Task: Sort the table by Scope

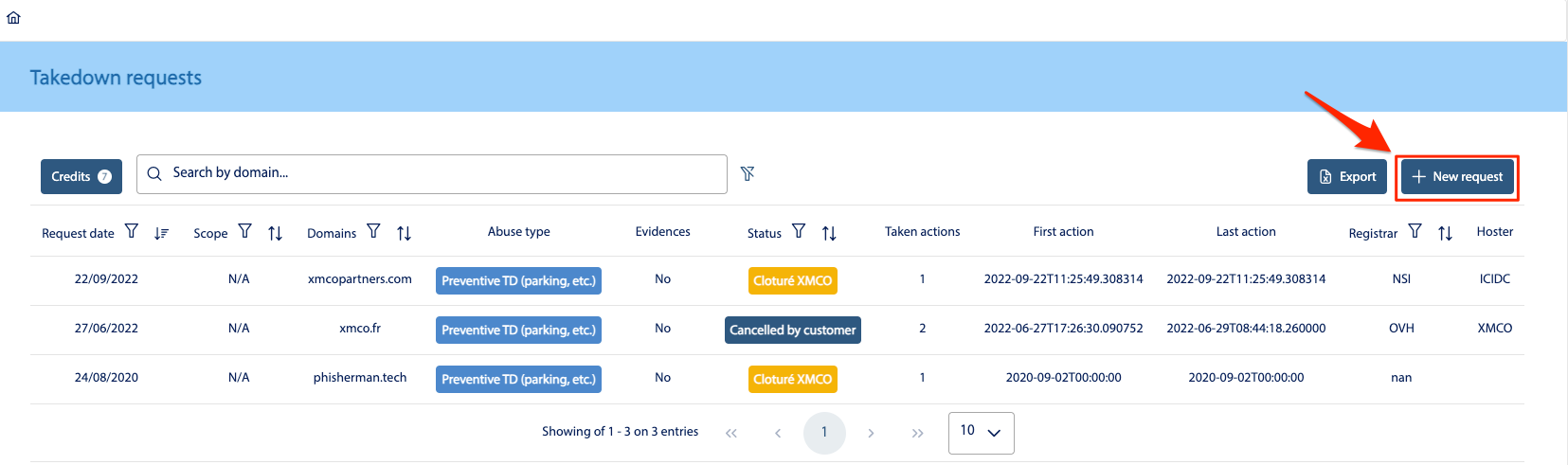Action: click(275, 233)
